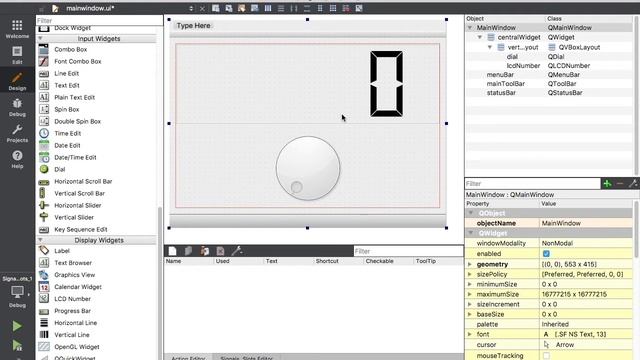Select lcdNumber in the object tree
Viewport: 640px width, 360px height.
[523, 66]
